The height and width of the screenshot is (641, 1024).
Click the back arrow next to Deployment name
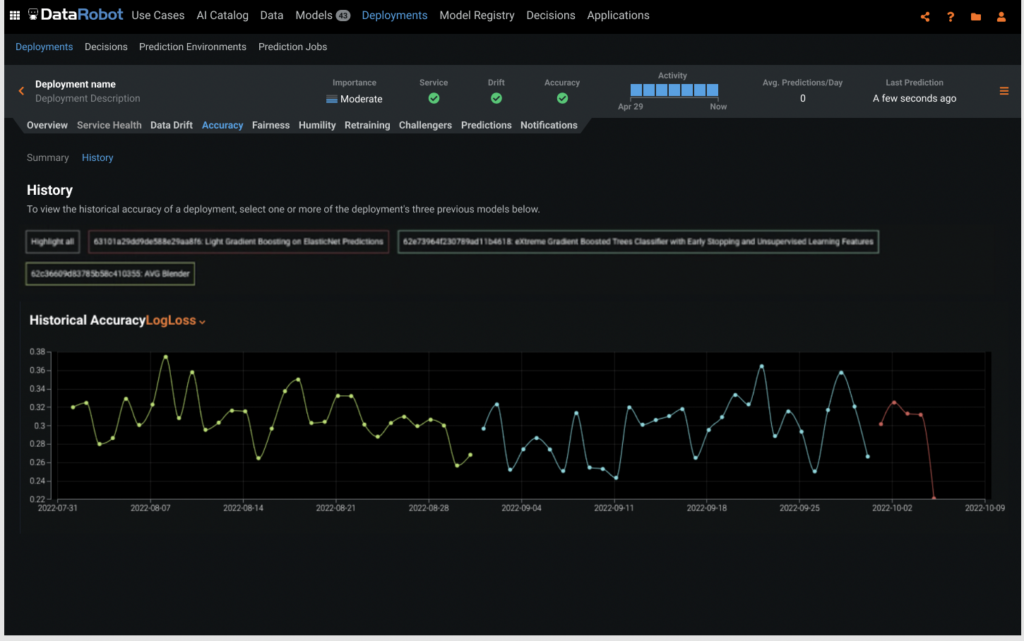tap(20, 90)
